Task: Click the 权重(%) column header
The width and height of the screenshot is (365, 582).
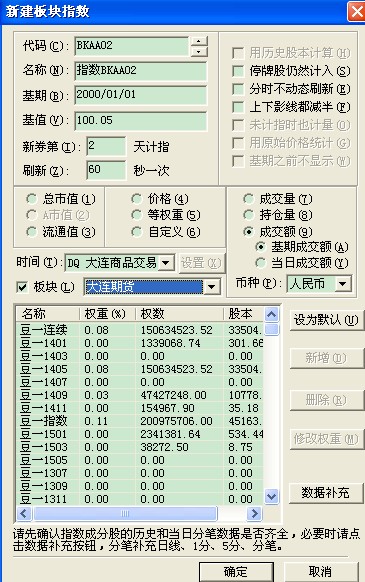Action: [x=108, y=314]
